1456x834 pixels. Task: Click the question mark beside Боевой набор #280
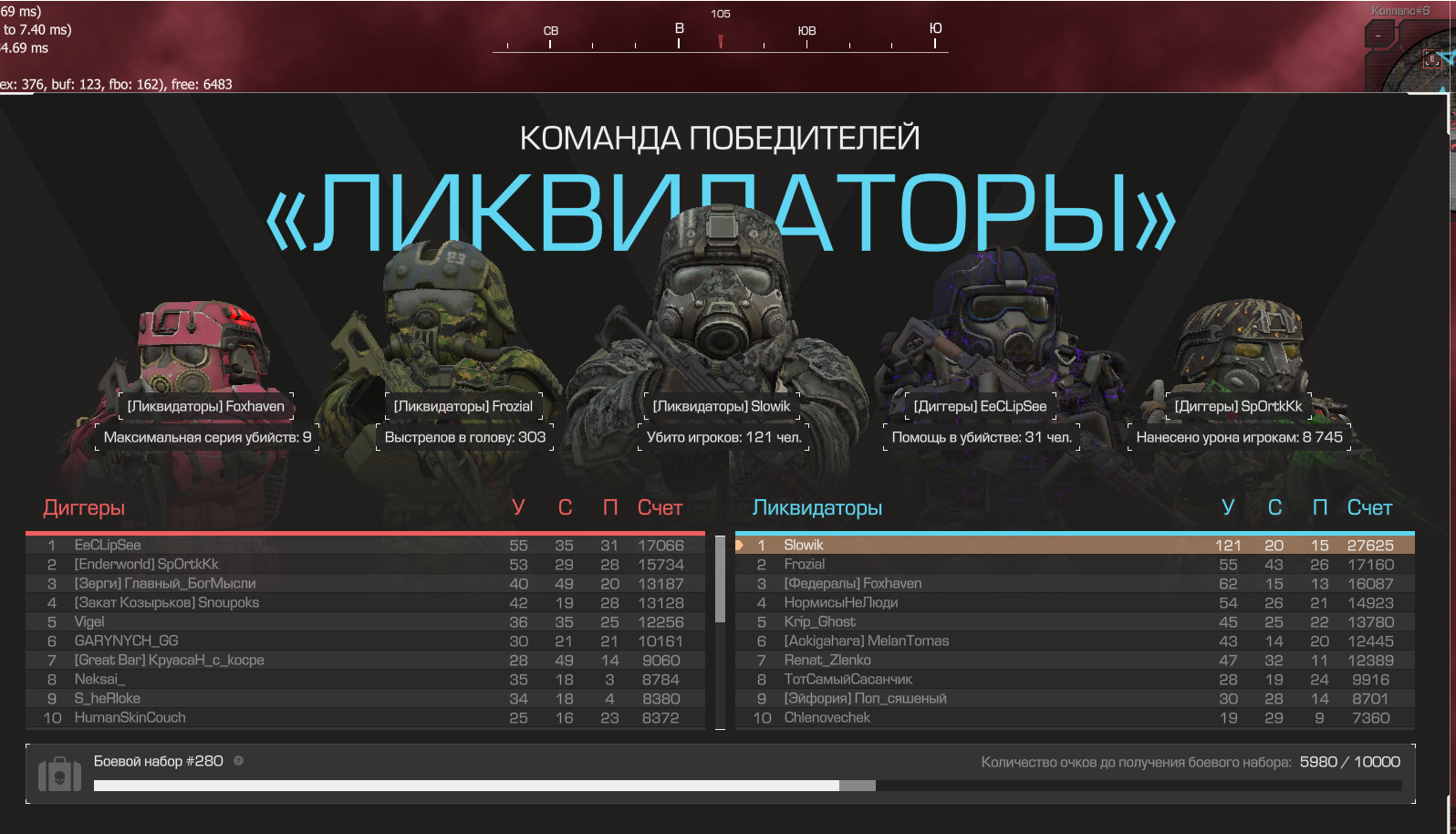(238, 761)
